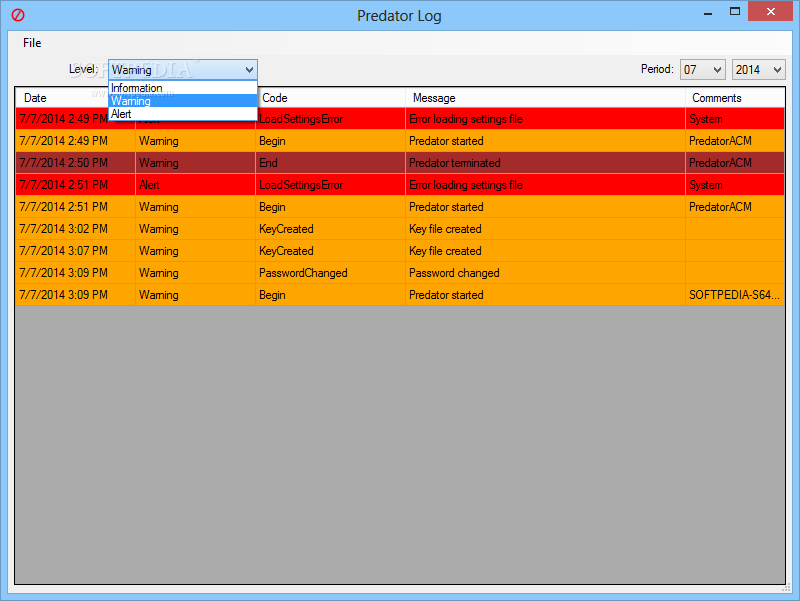Image resolution: width=800 pixels, height=601 pixels.
Task: Collapse the Level dropdown showing Warning
Action: point(183,70)
